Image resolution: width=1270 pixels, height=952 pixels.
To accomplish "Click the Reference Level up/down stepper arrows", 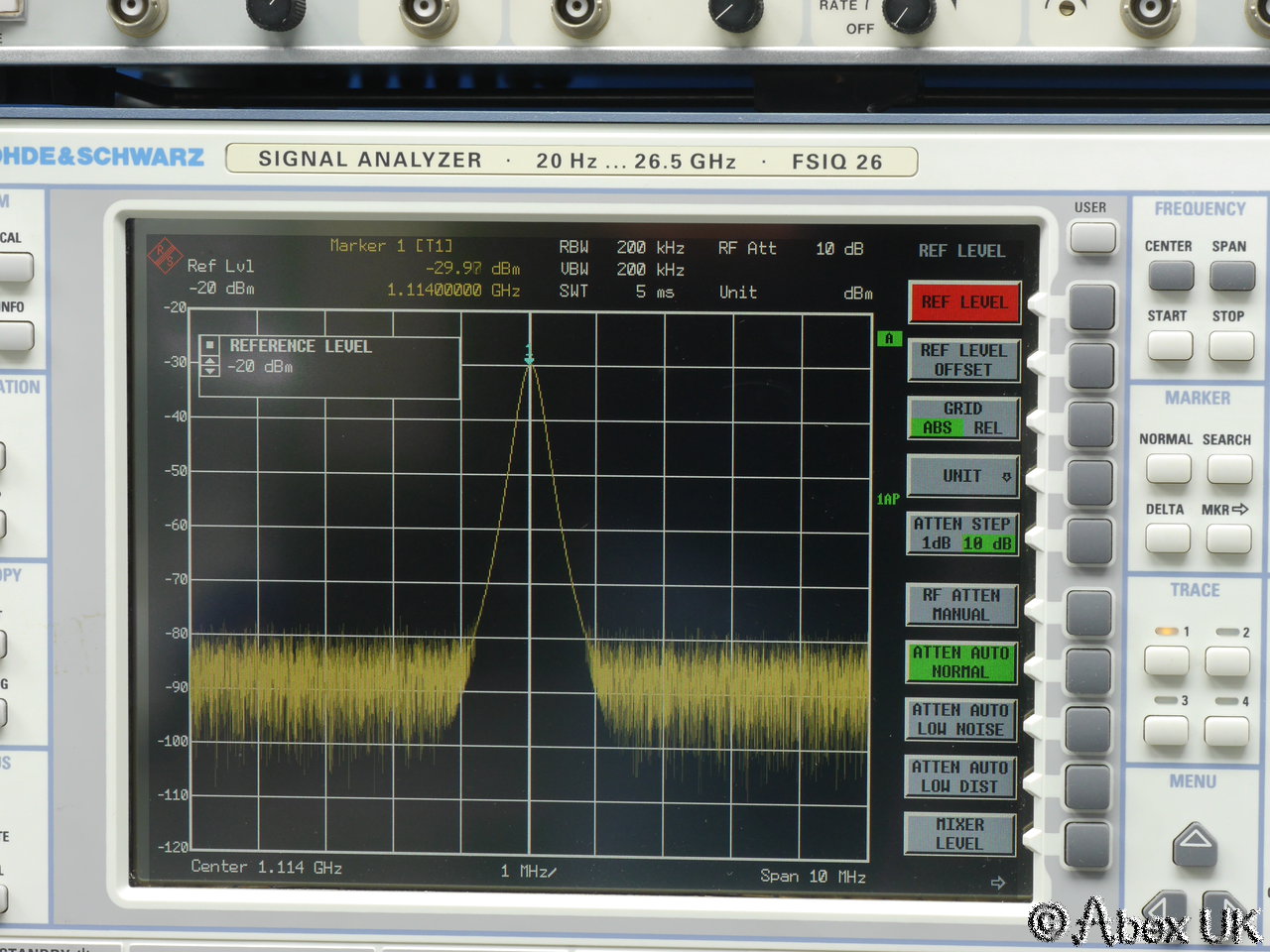I will [210, 367].
